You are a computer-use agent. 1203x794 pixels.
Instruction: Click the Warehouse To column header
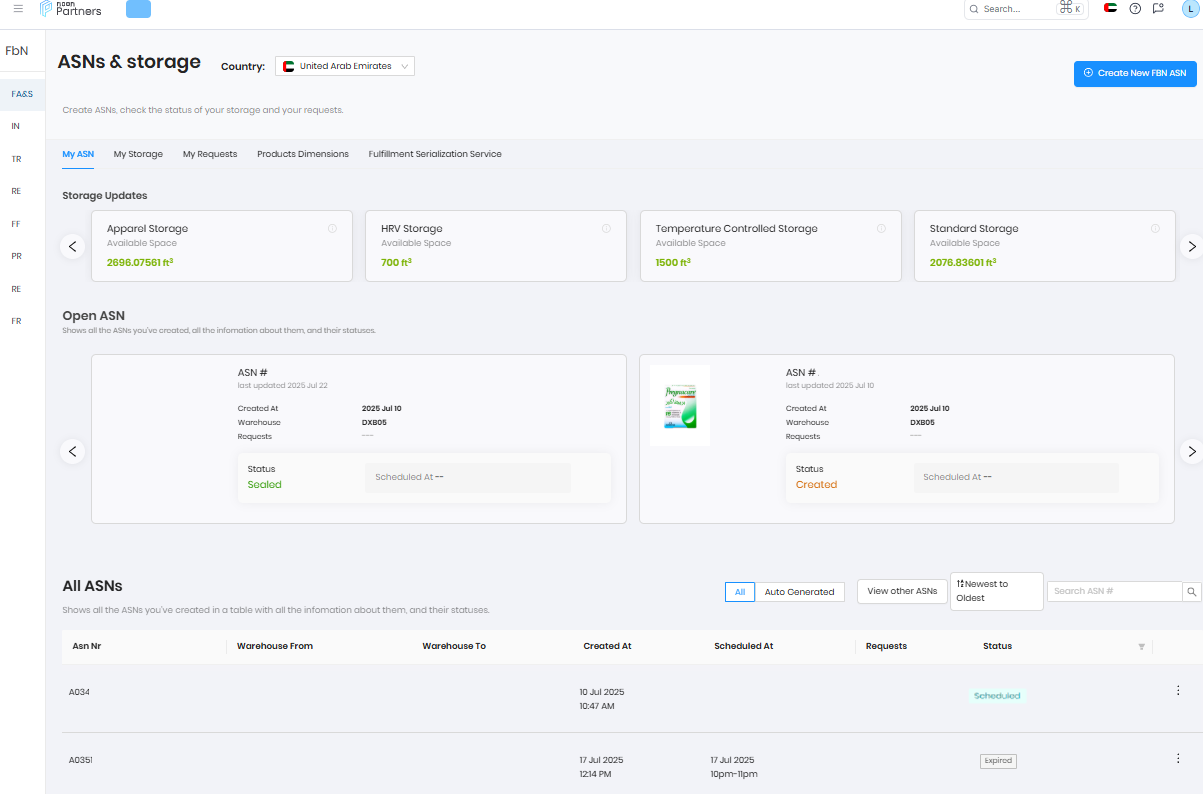pos(454,646)
